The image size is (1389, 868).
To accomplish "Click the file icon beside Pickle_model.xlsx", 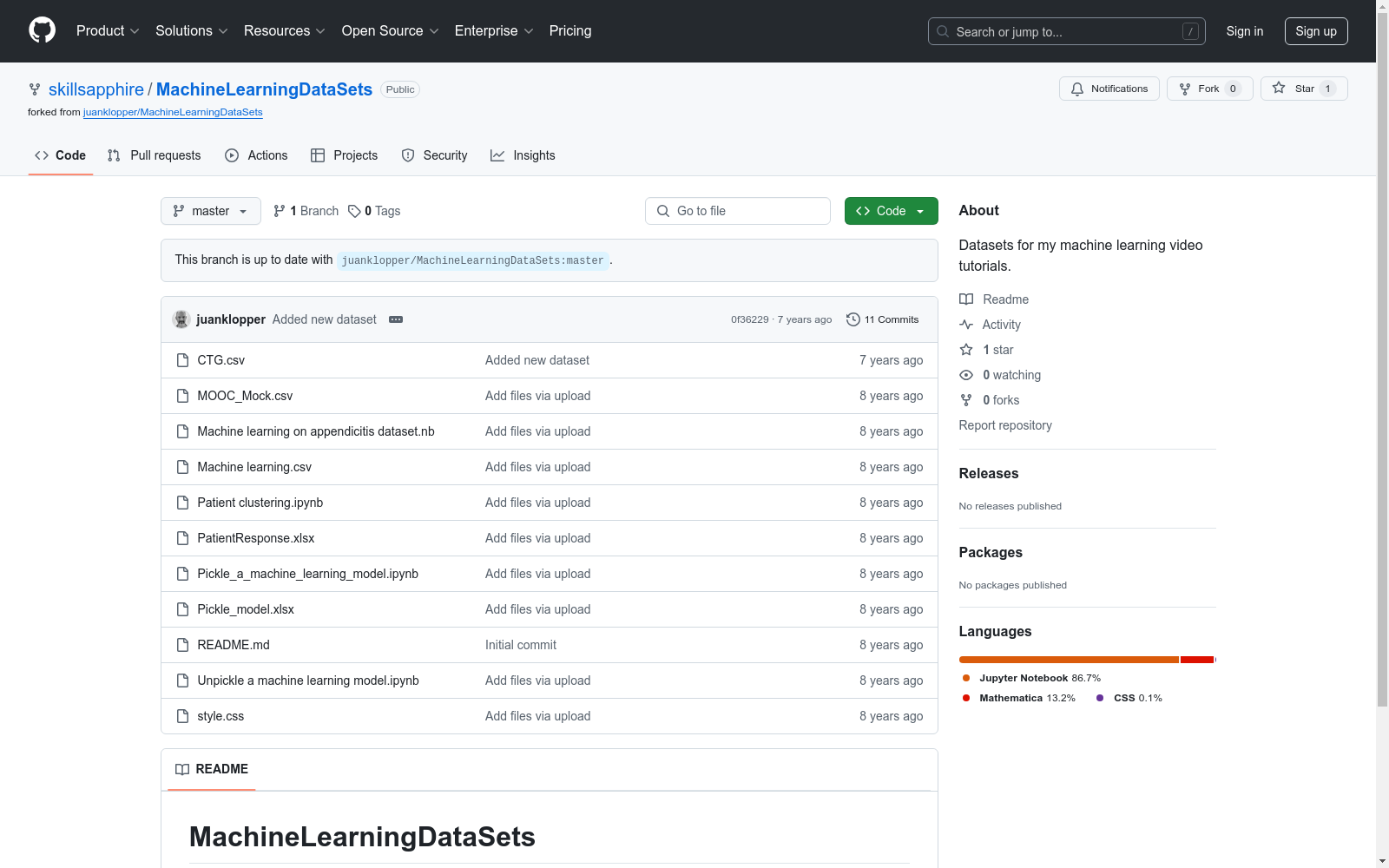I will (182, 609).
